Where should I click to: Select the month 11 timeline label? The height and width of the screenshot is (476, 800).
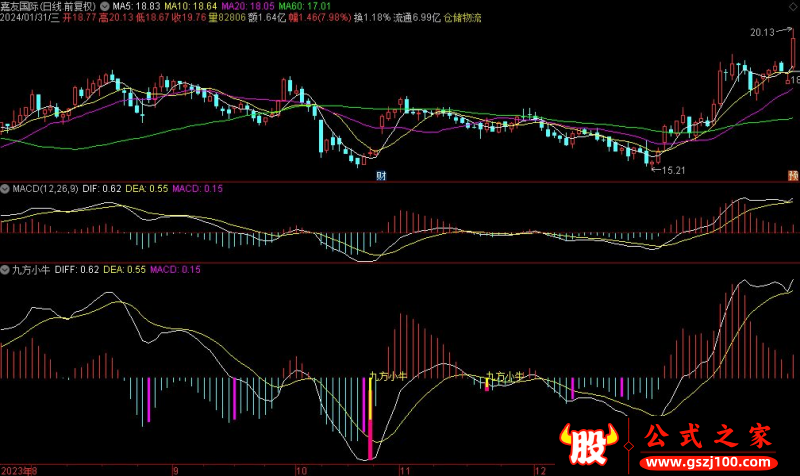pyautogui.click(x=404, y=468)
